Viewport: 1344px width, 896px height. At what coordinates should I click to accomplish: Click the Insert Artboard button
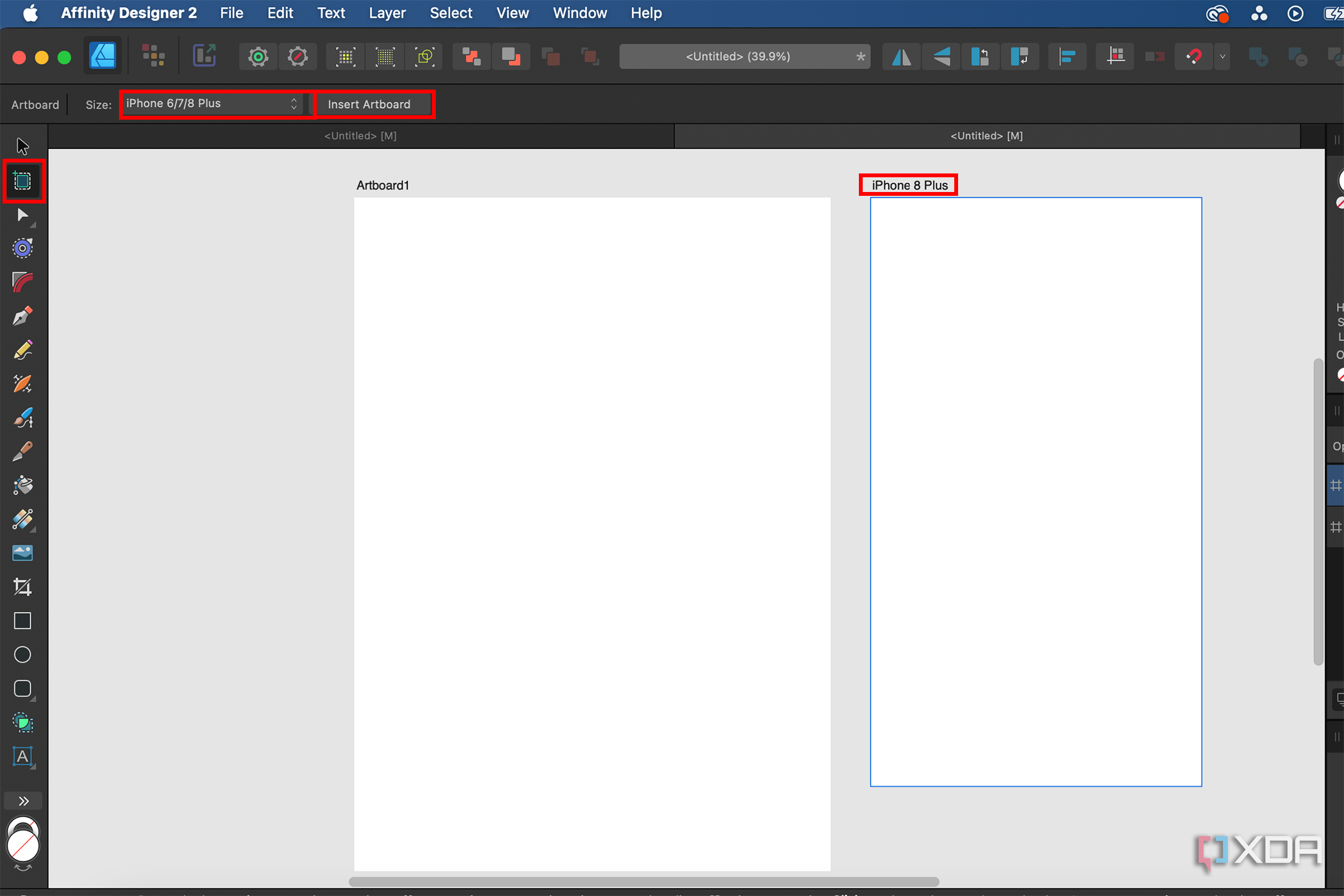[369, 104]
